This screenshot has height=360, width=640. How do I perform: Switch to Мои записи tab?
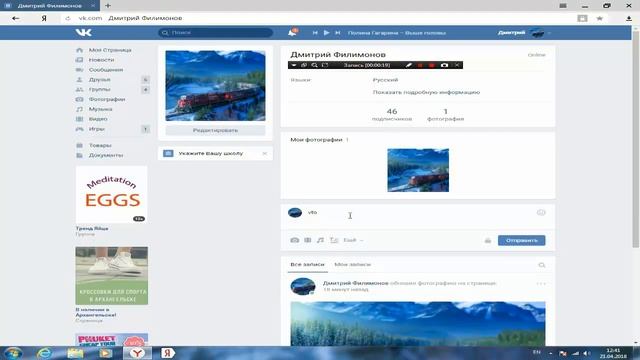coord(353,264)
